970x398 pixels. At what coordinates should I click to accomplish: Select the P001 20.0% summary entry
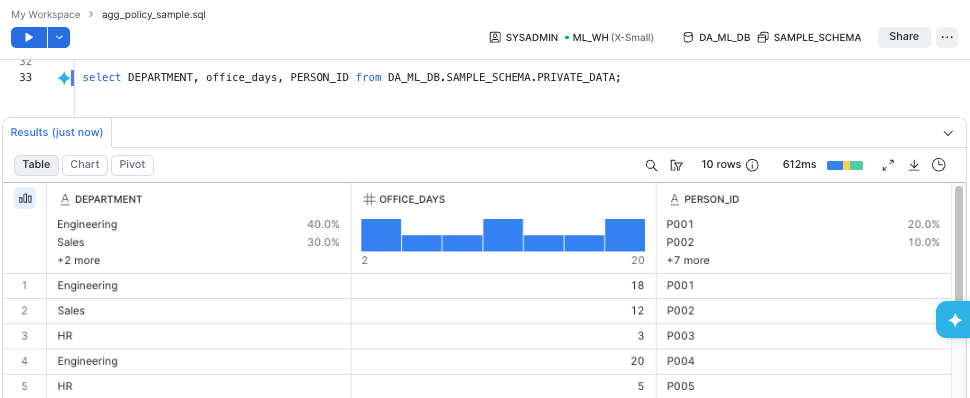803,224
